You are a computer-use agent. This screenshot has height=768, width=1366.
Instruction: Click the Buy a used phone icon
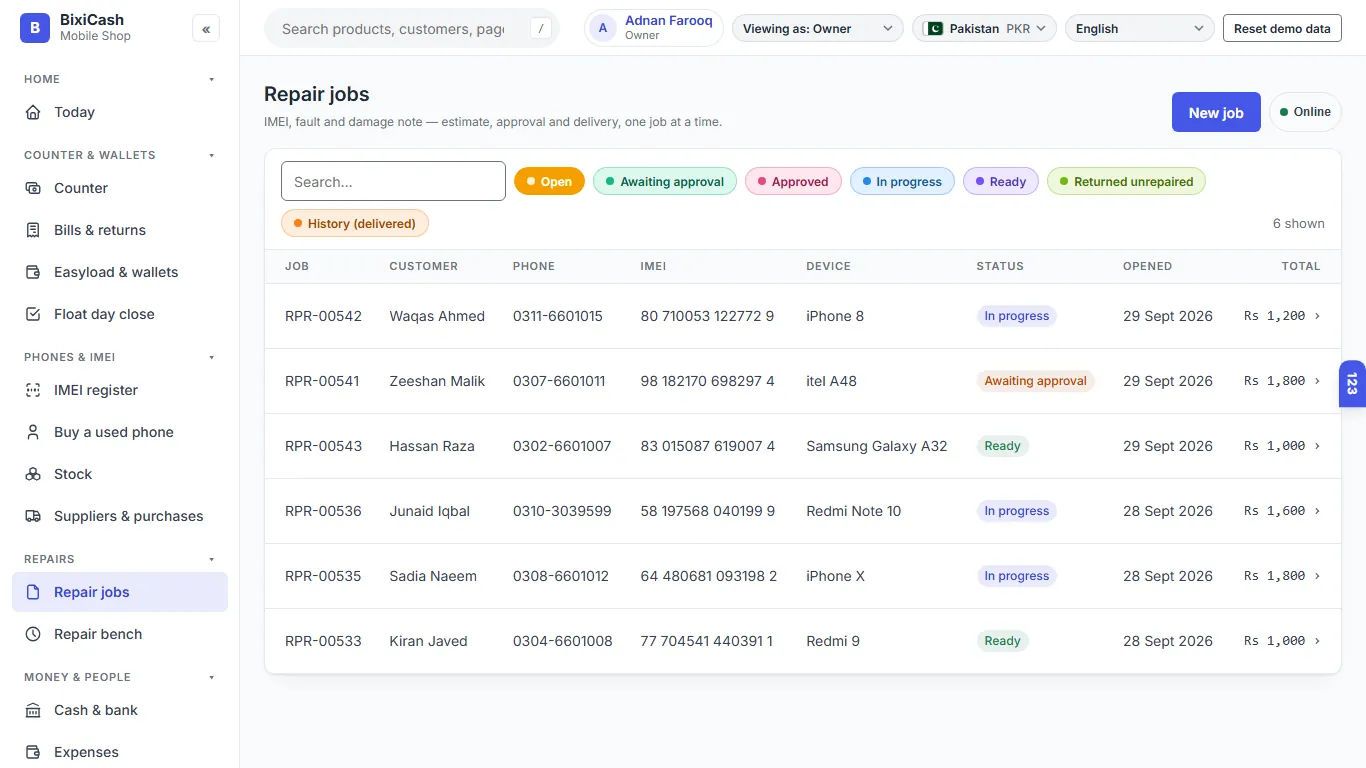pyautogui.click(x=33, y=432)
